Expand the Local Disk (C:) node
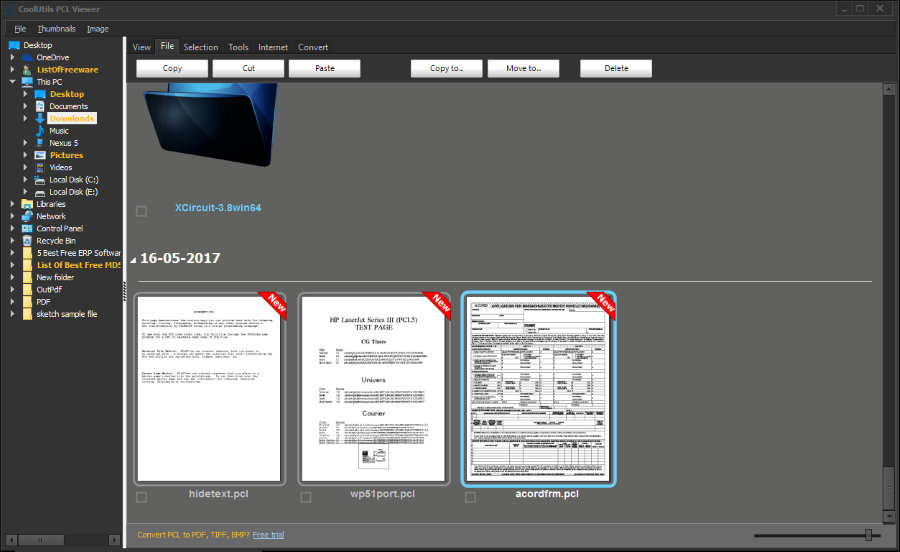This screenshot has height=552, width=900. click(25, 180)
